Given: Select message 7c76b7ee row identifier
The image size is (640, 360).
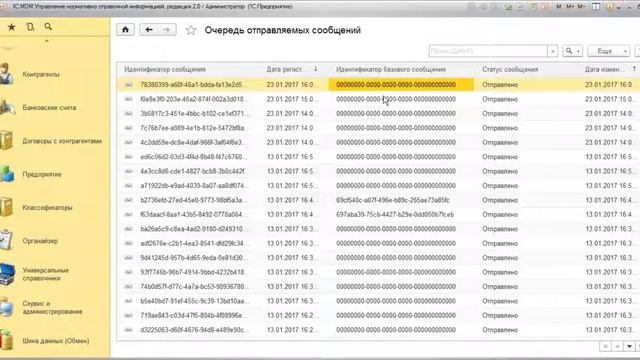Looking at the screenshot, I should click(194, 128).
